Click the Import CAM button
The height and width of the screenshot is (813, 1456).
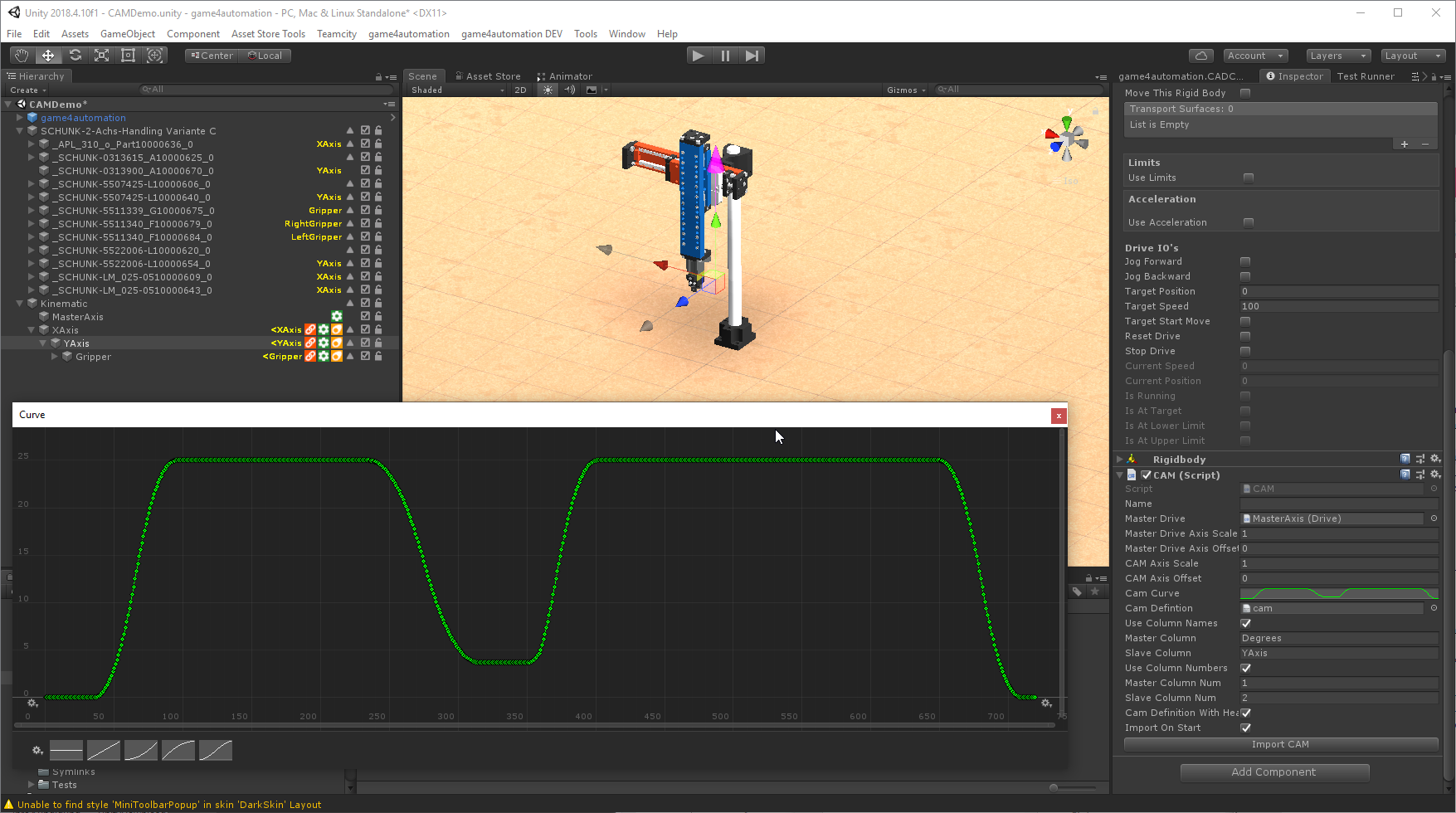(x=1280, y=744)
